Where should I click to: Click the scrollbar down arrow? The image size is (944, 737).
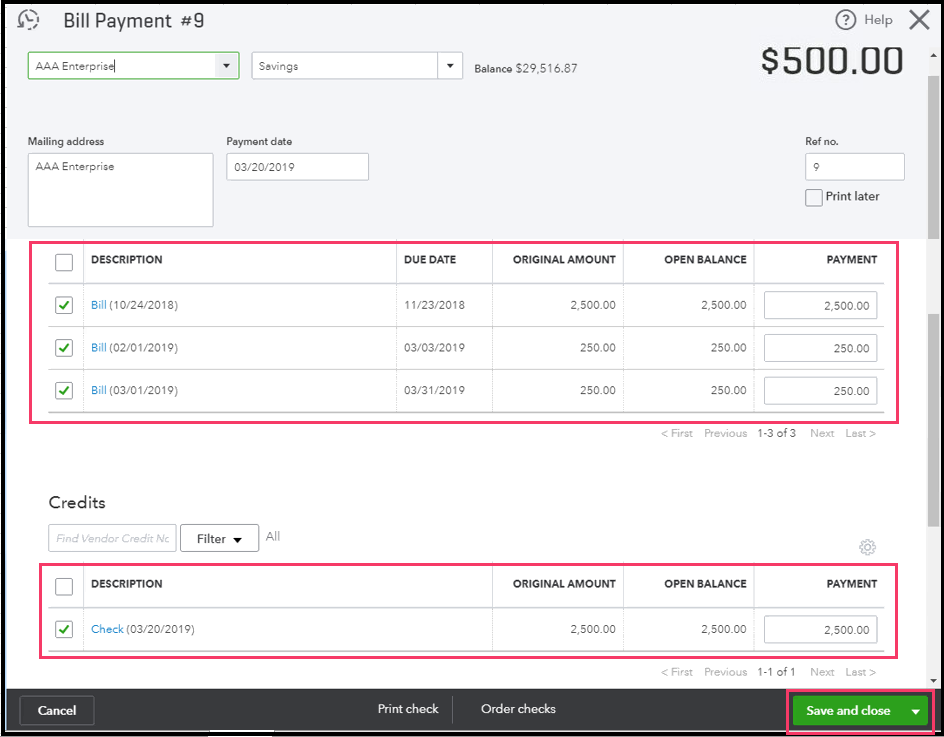(933, 680)
